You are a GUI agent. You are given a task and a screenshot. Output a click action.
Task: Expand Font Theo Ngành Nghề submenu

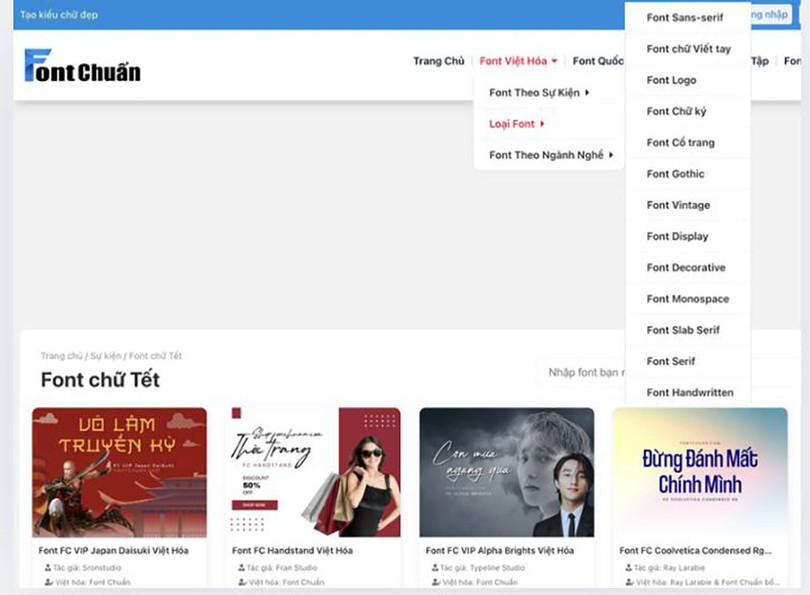551,155
